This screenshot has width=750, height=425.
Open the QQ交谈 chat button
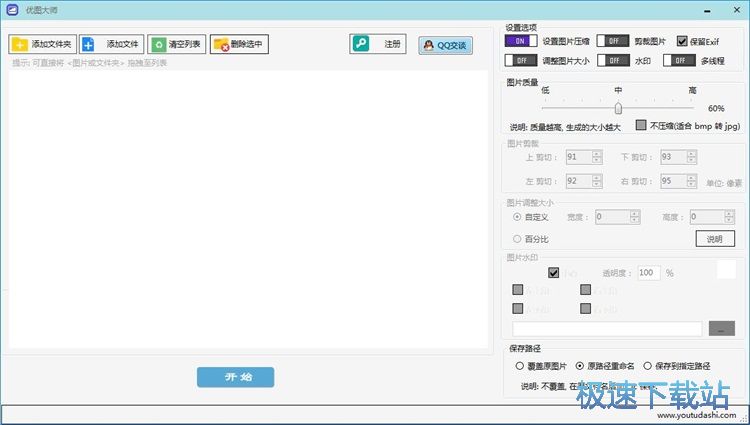pyautogui.click(x=445, y=45)
